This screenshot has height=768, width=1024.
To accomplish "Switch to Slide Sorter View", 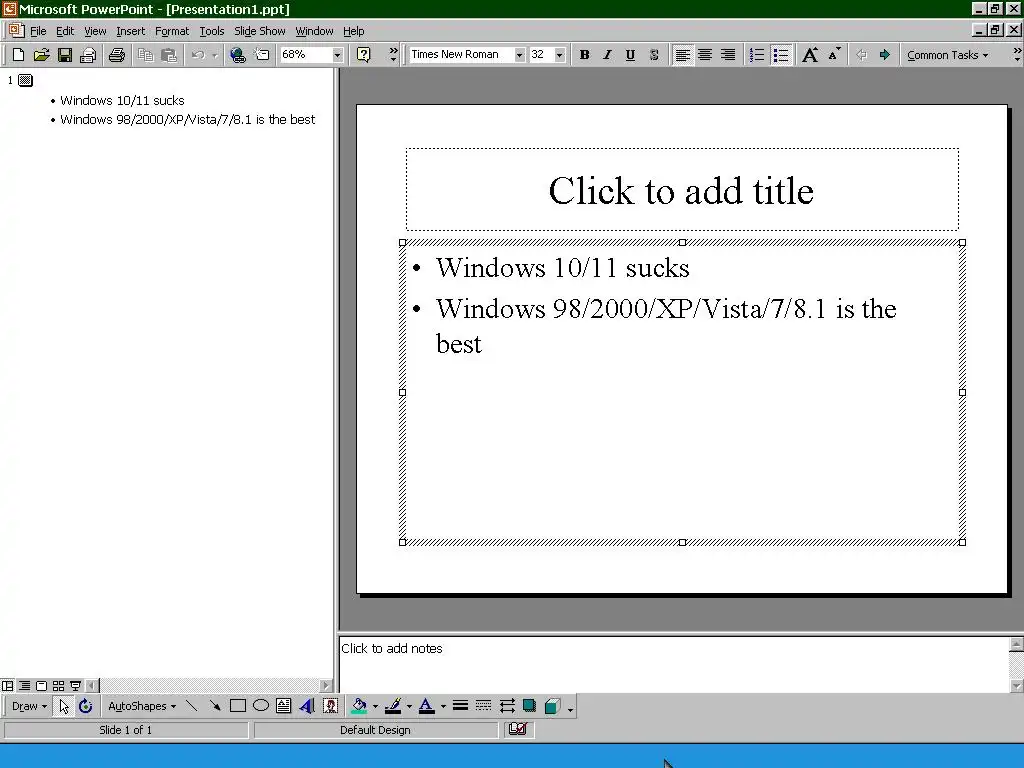I will point(58,686).
